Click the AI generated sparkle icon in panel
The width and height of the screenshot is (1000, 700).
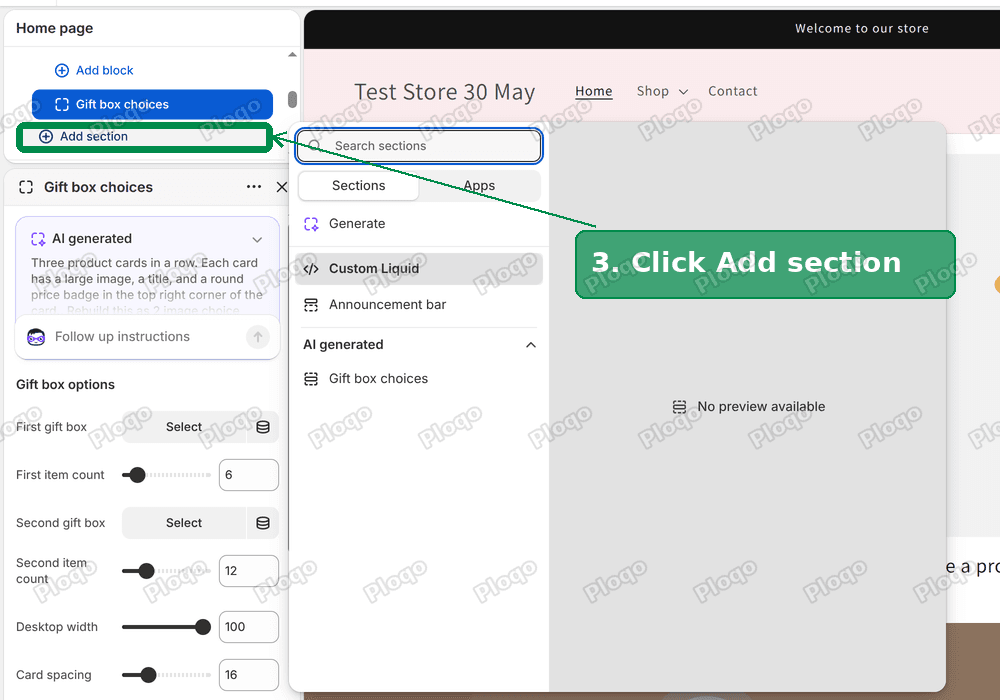tap(38, 239)
